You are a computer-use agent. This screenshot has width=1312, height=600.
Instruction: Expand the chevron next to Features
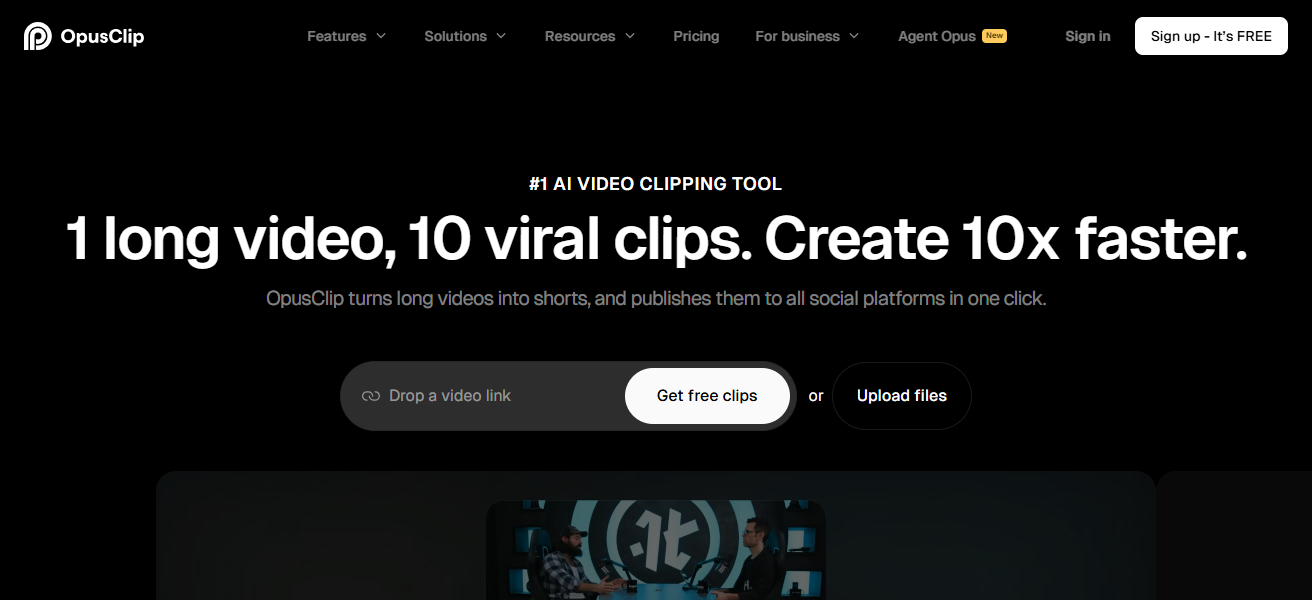[381, 36]
